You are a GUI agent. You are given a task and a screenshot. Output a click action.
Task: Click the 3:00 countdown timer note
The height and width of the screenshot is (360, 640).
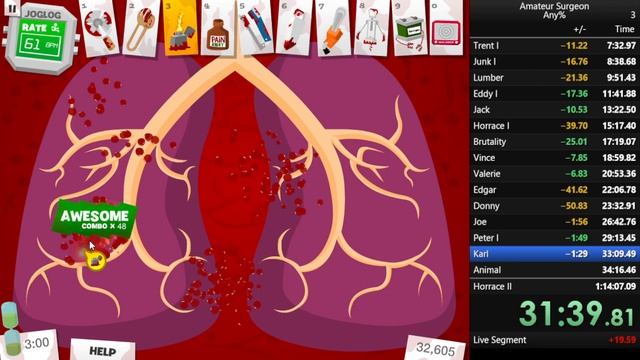tap(37, 344)
